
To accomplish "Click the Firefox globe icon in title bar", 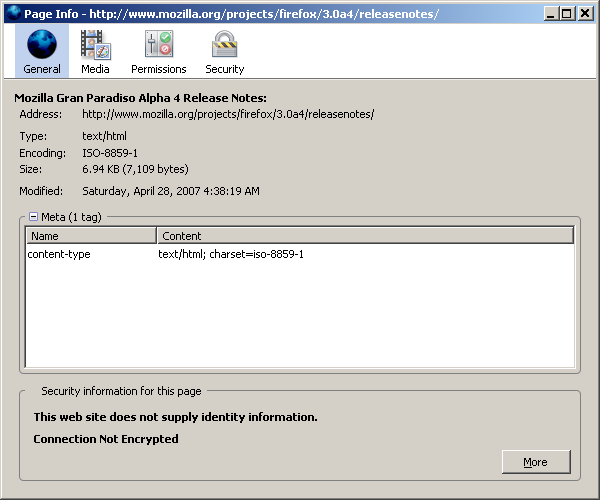I will pos(14,13).
